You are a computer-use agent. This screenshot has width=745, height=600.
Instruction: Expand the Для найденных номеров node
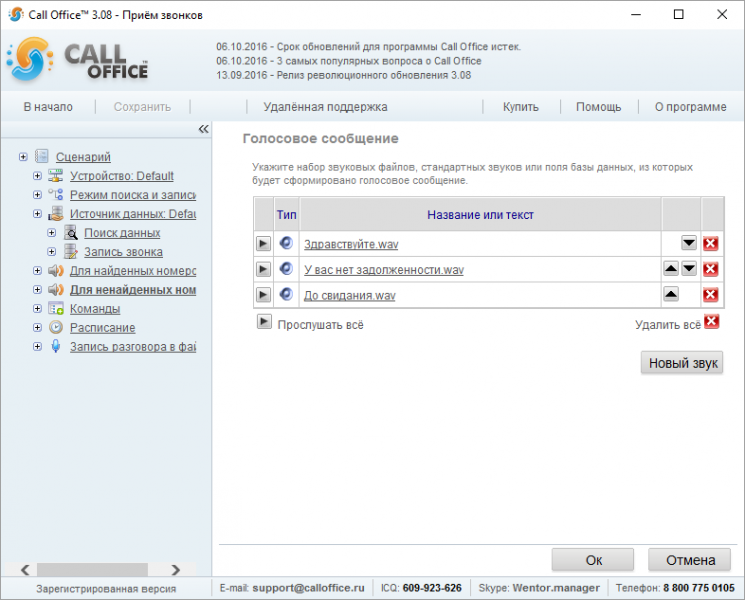tap(38, 271)
